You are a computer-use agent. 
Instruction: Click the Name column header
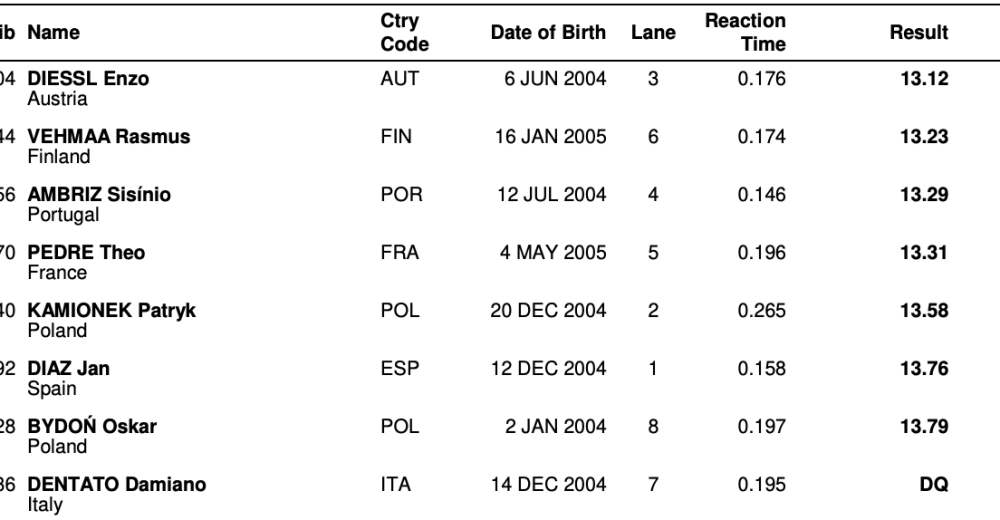coord(54,33)
